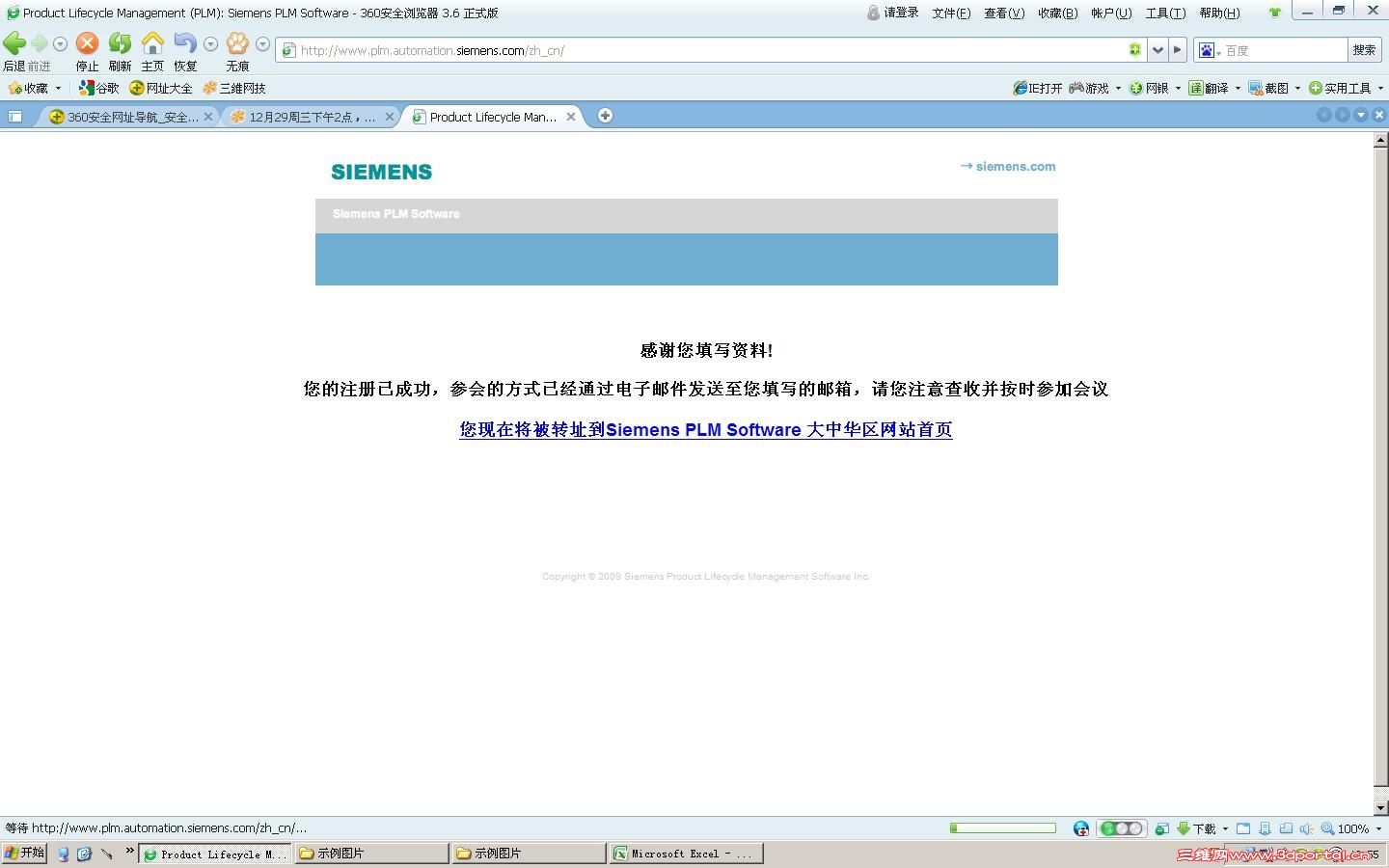Go to the Home page icon
Screen dimensions: 1389x868
click(x=152, y=43)
